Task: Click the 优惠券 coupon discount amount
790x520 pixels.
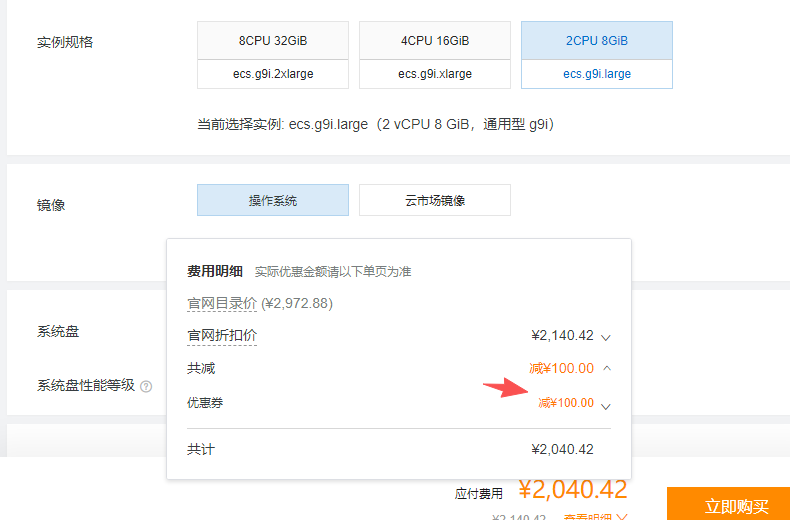Action: coord(566,403)
